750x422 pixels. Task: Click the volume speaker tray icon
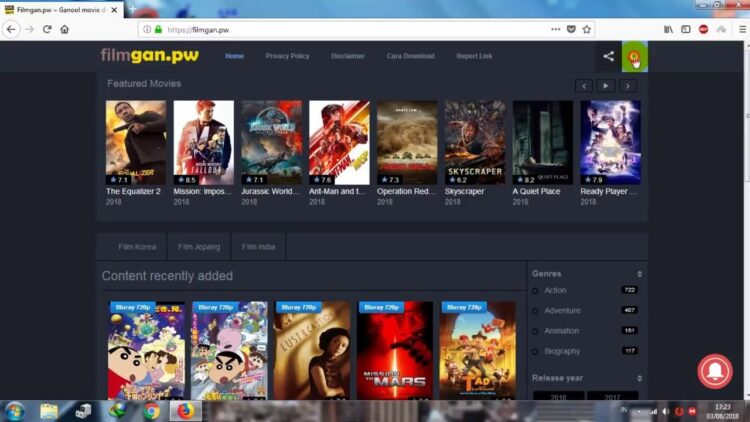[666, 411]
